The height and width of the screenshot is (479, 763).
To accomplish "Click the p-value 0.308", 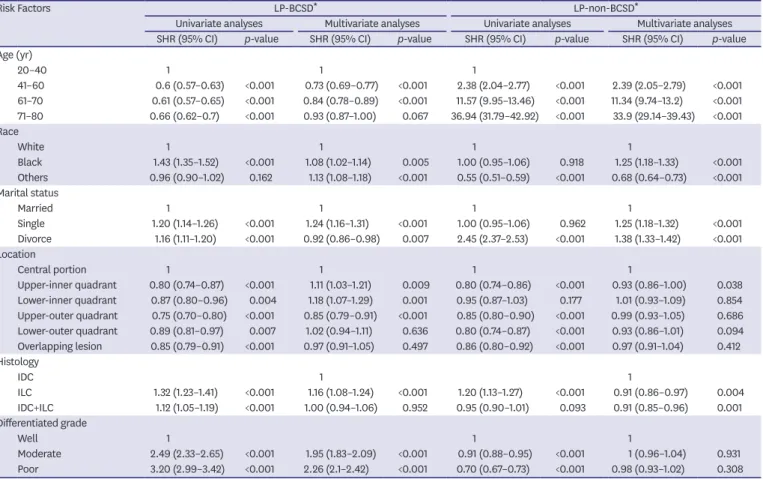I will 730,469.
